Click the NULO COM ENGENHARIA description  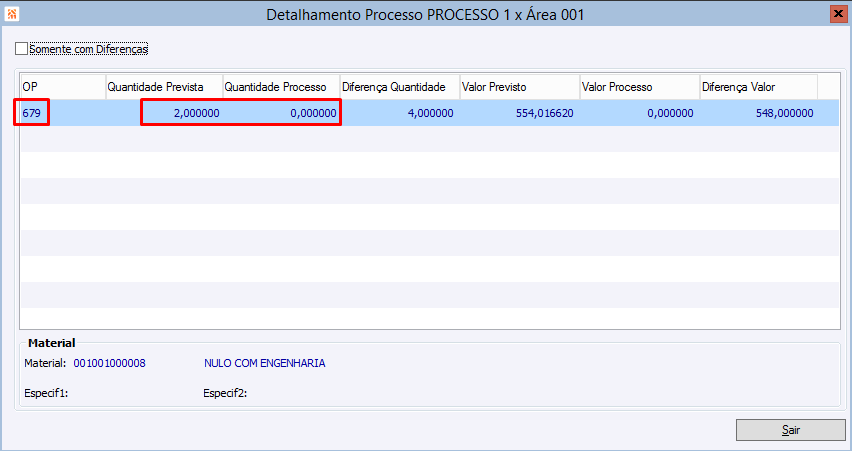(265, 363)
